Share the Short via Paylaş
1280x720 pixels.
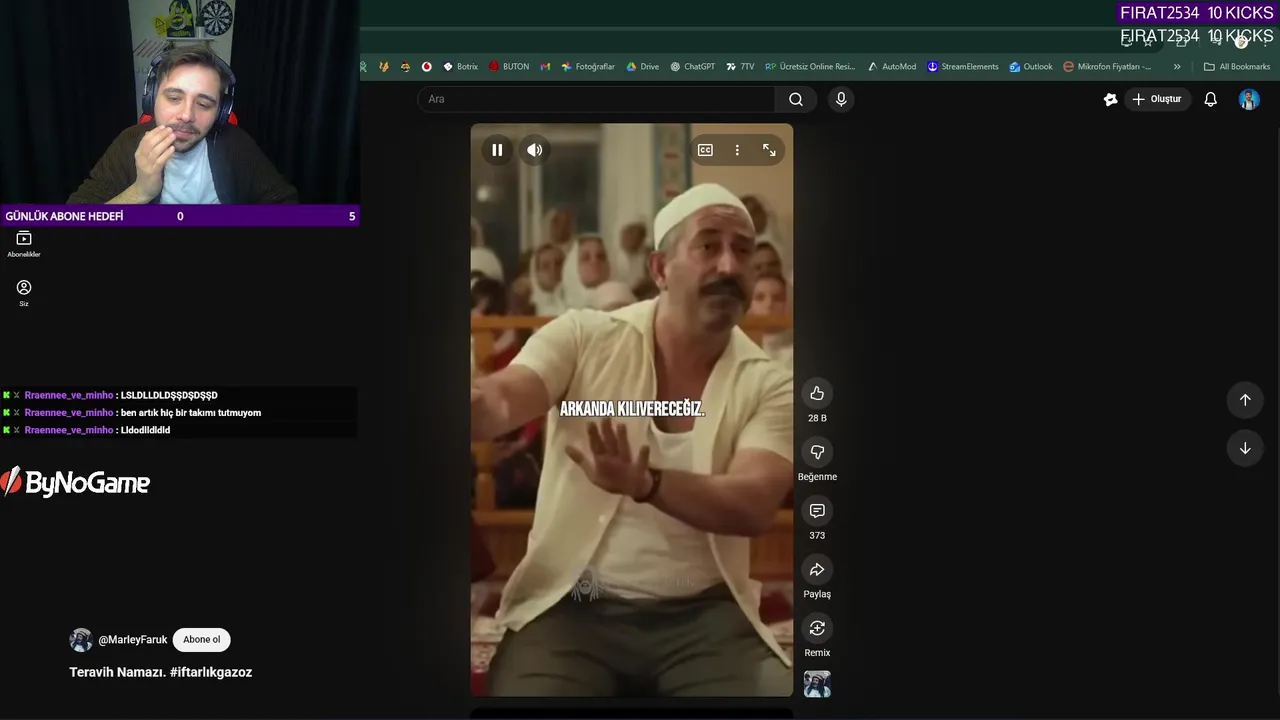pyautogui.click(x=817, y=569)
